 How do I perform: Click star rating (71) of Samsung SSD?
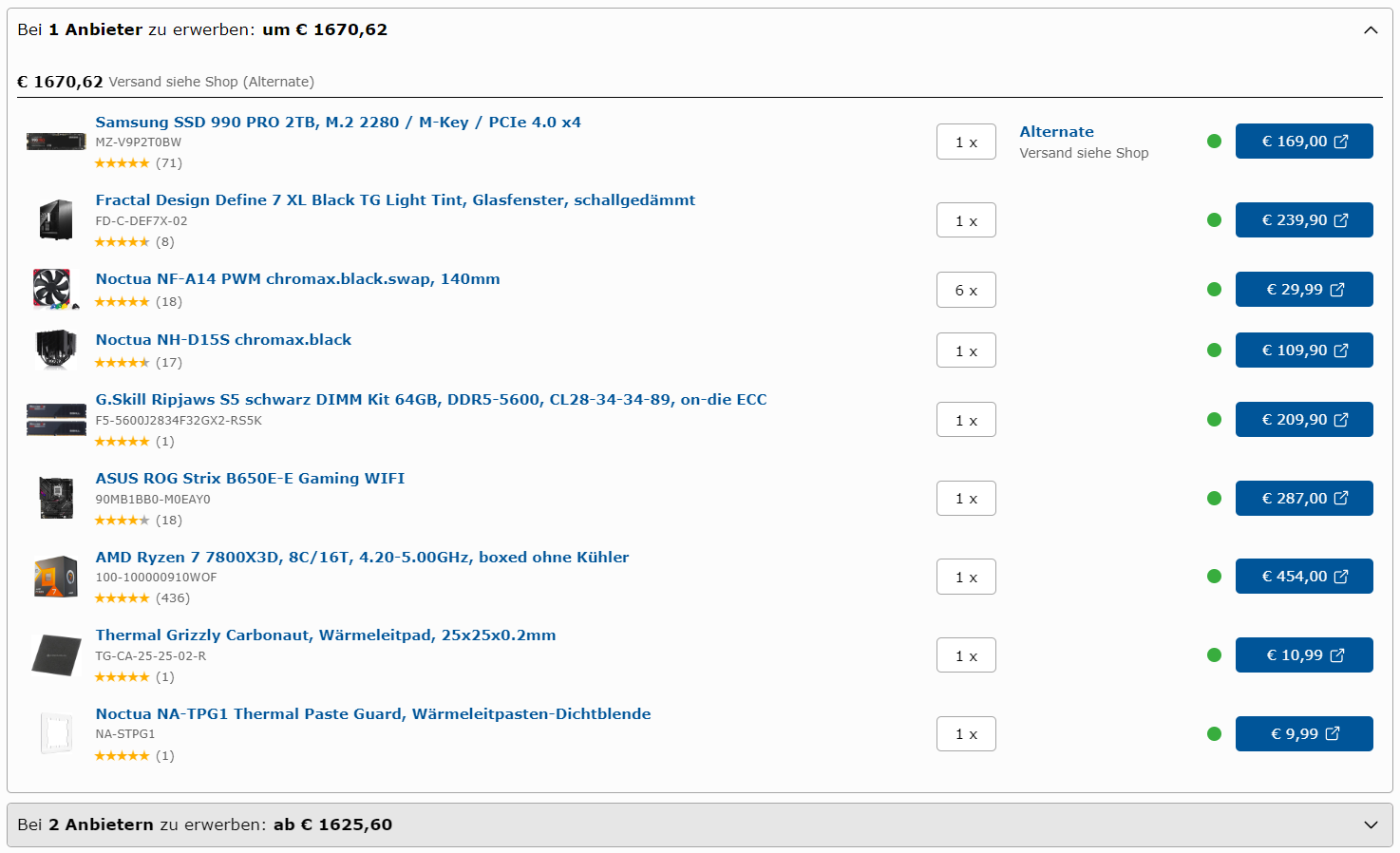point(139,163)
